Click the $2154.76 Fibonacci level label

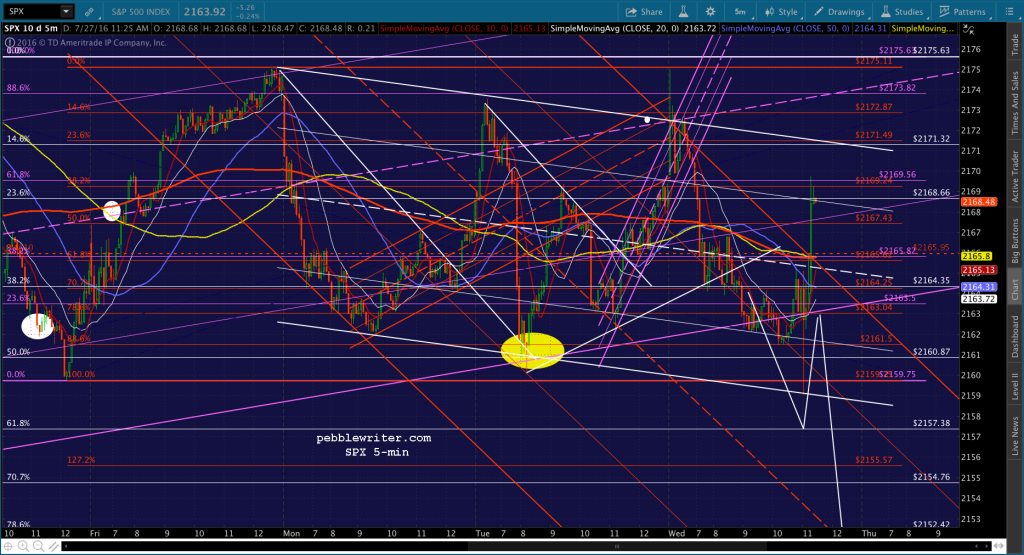pyautogui.click(x=931, y=477)
